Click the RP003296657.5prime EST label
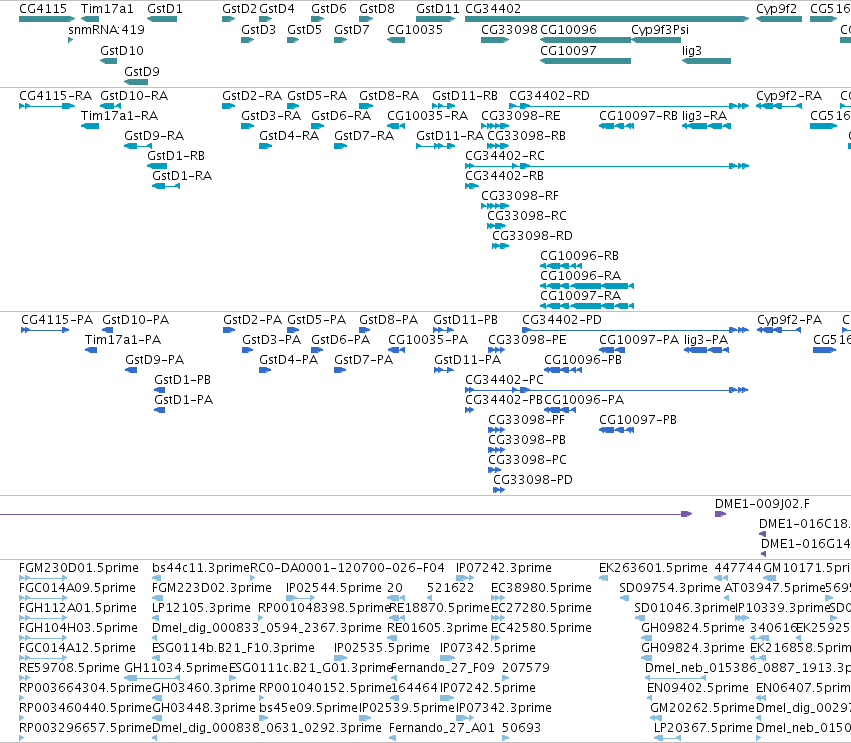Screen dimensions: 851x743 coord(85,728)
